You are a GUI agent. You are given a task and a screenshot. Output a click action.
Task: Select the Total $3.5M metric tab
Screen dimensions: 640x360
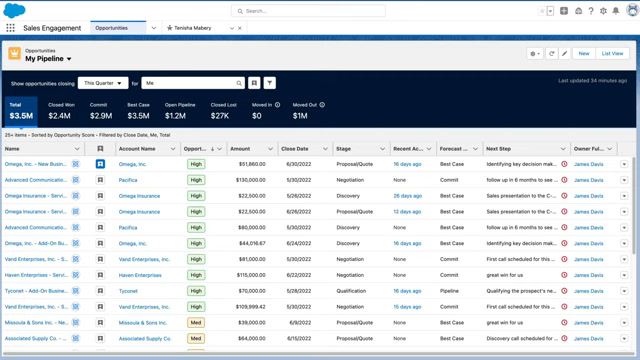coord(21,111)
